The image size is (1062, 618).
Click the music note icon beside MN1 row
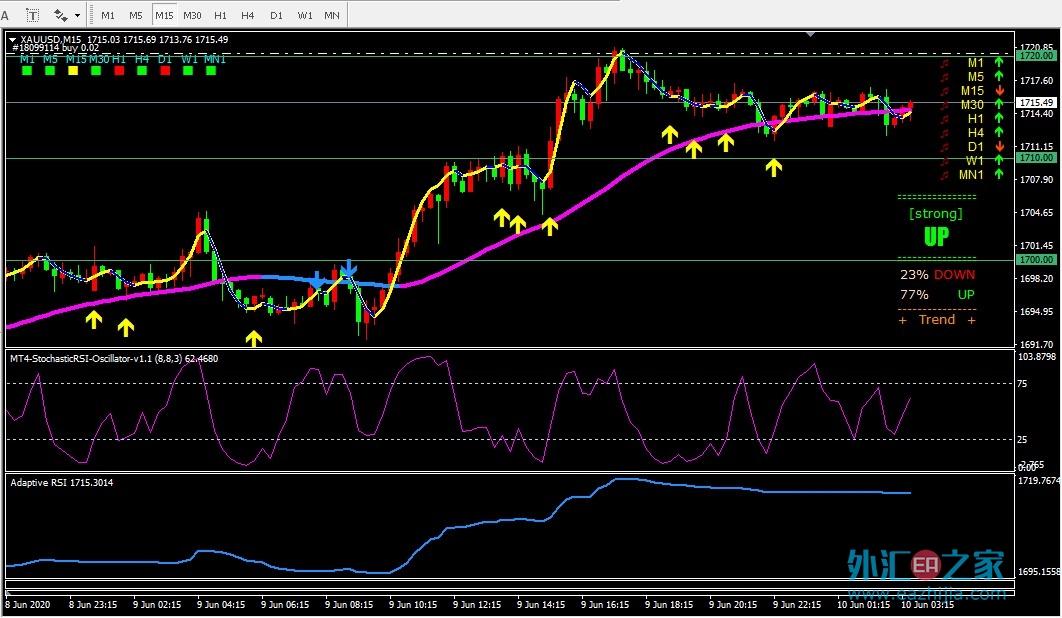click(x=945, y=175)
